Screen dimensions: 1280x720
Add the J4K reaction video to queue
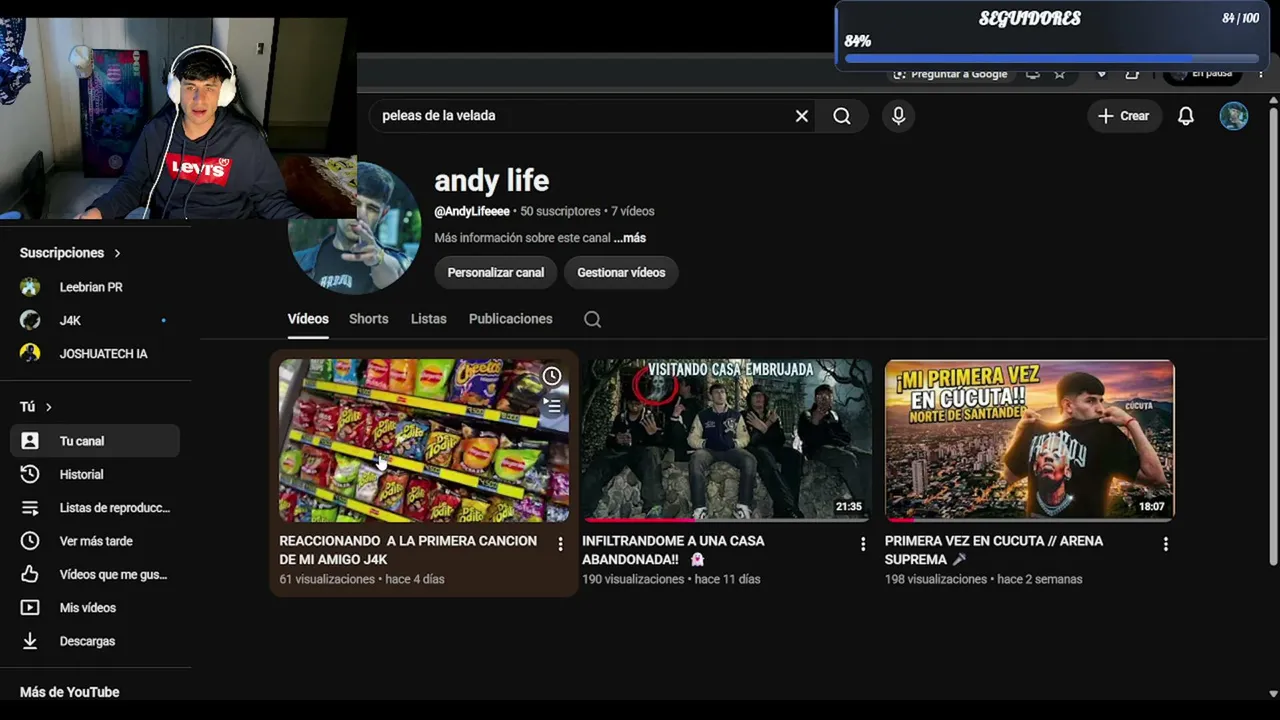pyautogui.click(x=552, y=405)
